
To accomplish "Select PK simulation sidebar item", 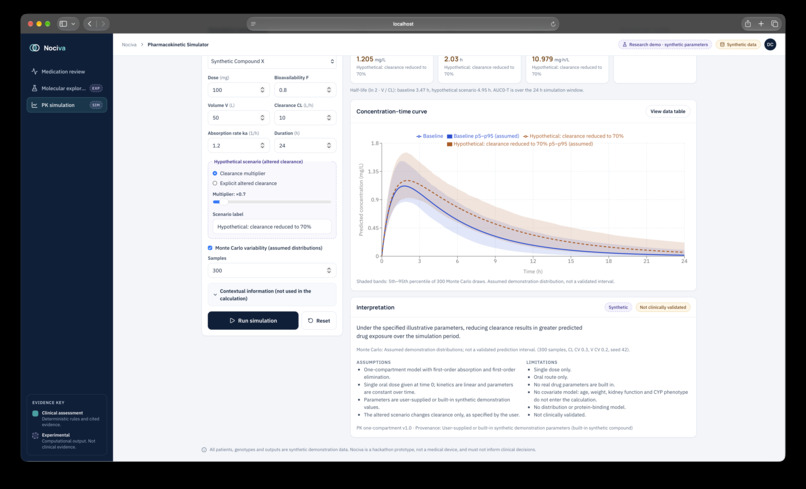I will tap(67, 105).
